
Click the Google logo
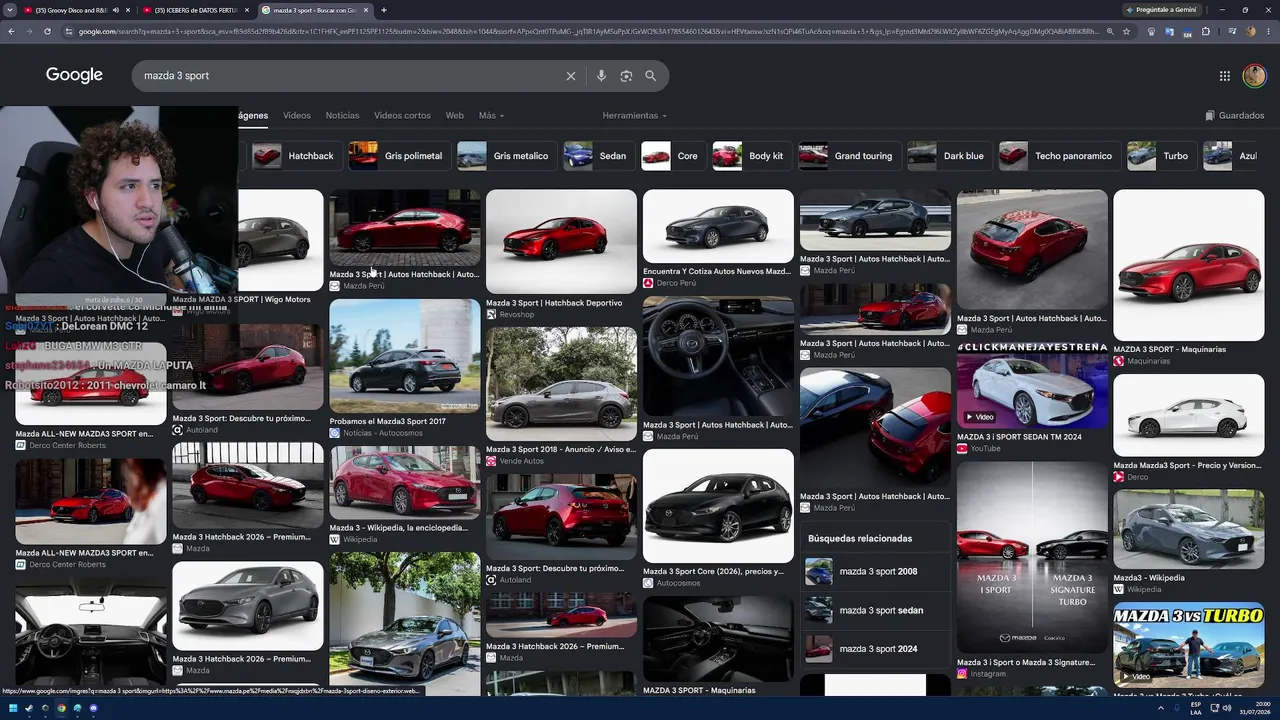[74, 76]
